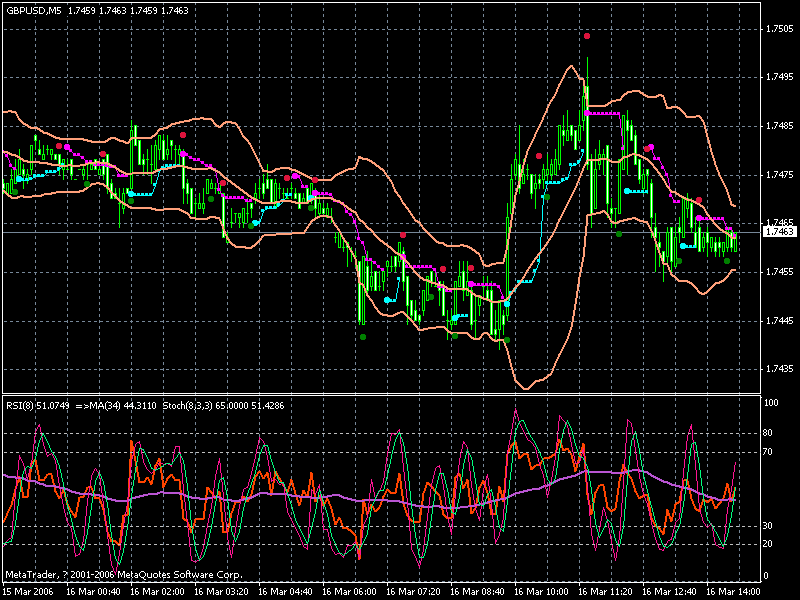Click the 16 Mar 00:40 time label

pyautogui.click(x=94, y=592)
